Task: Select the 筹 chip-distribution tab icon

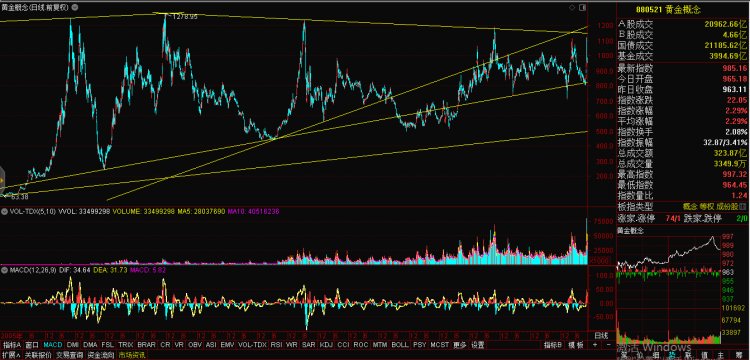Action: 739,355
